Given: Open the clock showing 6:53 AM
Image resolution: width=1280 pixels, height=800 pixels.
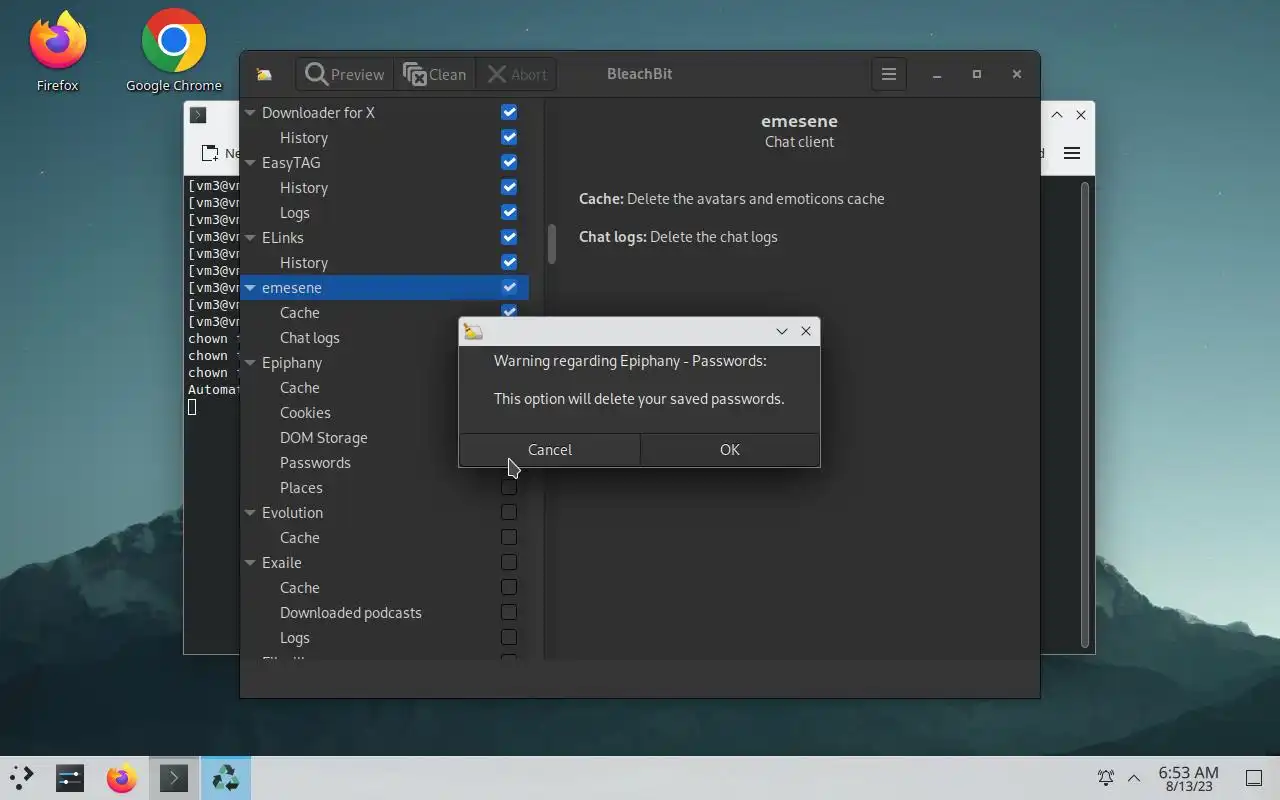Looking at the screenshot, I should pyautogui.click(x=1188, y=778).
